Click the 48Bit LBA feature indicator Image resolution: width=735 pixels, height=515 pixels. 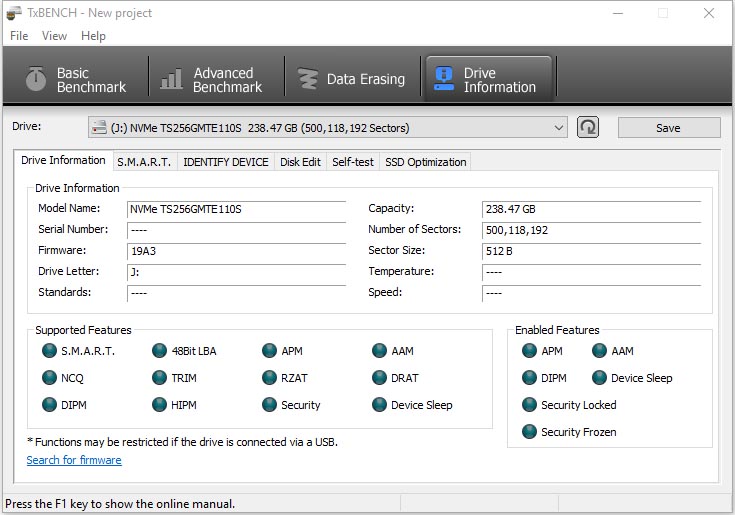pos(159,351)
